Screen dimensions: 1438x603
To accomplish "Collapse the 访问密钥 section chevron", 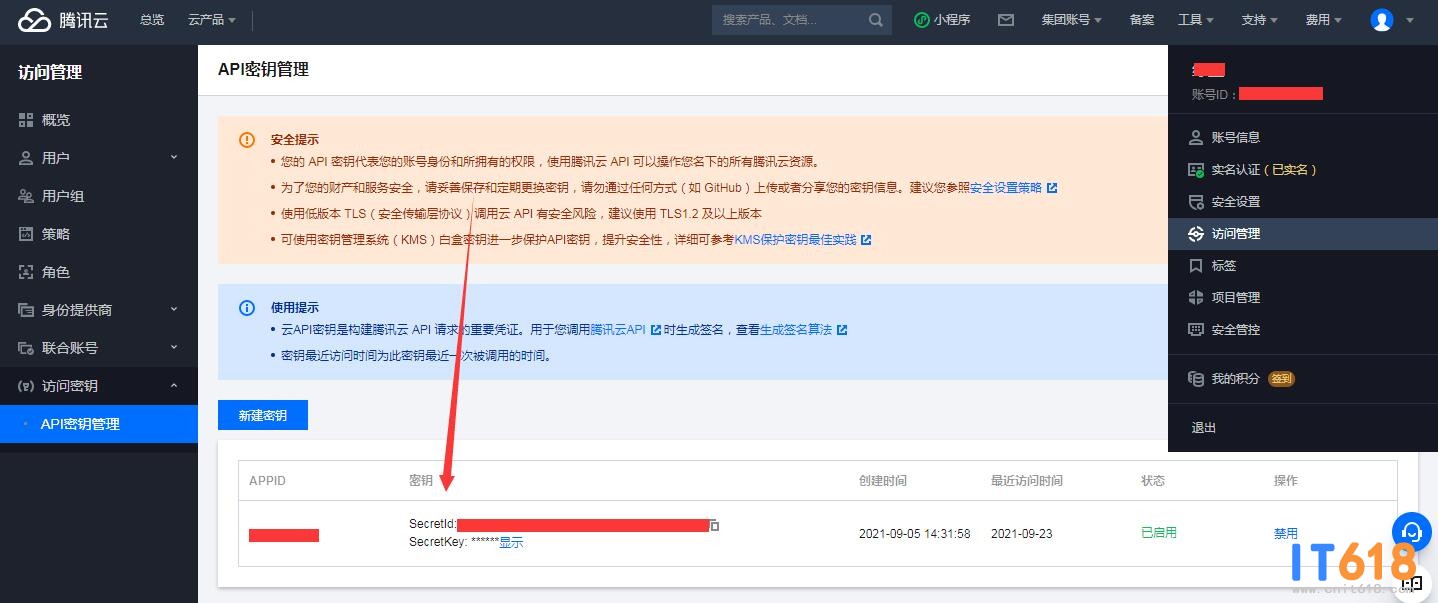I will click(174, 385).
